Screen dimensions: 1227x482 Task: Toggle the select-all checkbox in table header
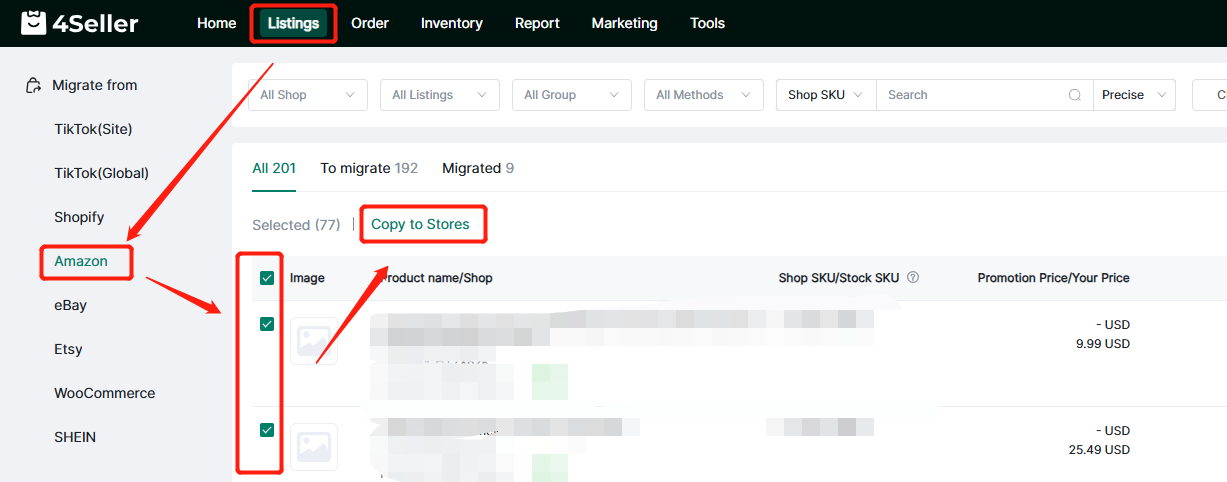(267, 278)
